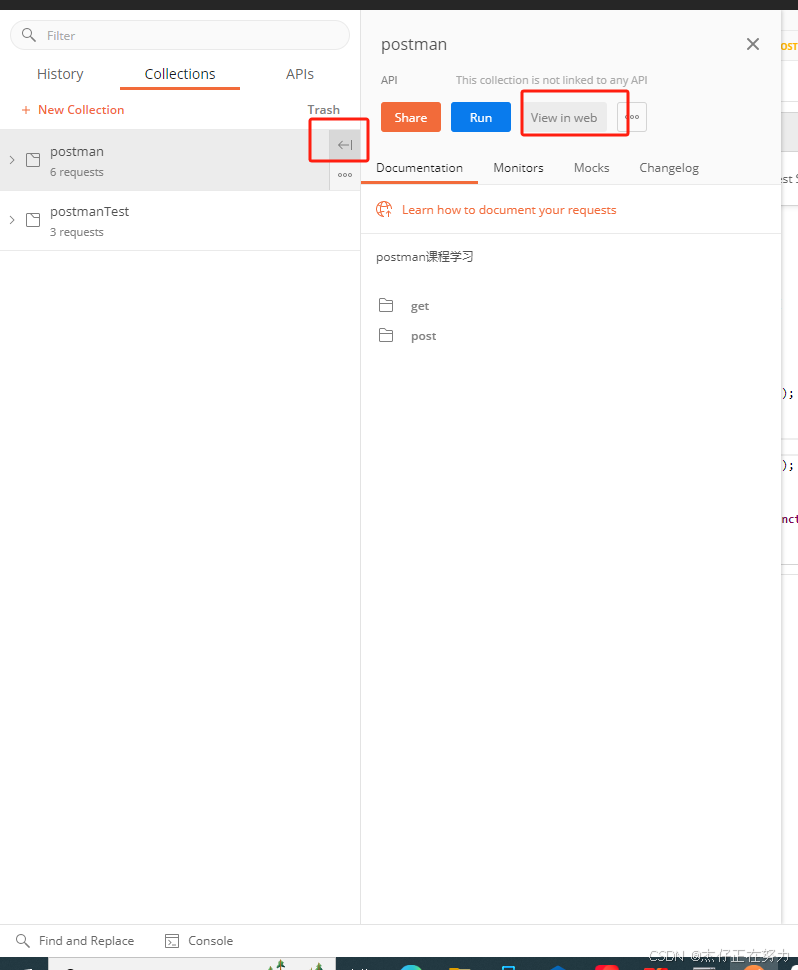The height and width of the screenshot is (970, 798).
Task: Expand the postman collection chevron
Action: tap(12, 160)
